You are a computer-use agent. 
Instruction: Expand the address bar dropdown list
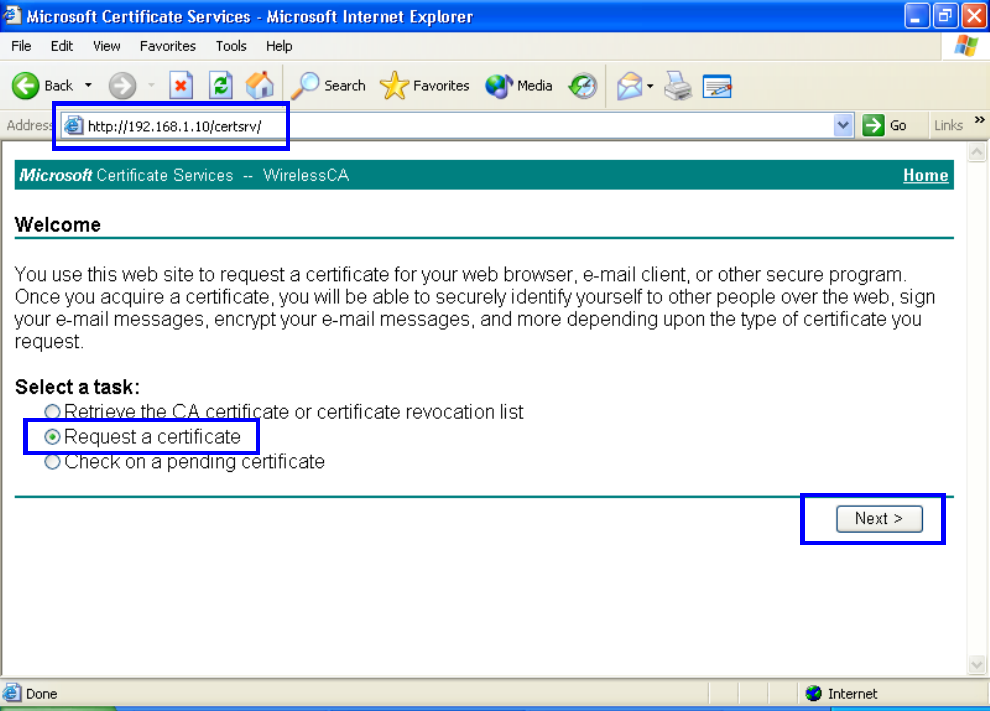843,125
